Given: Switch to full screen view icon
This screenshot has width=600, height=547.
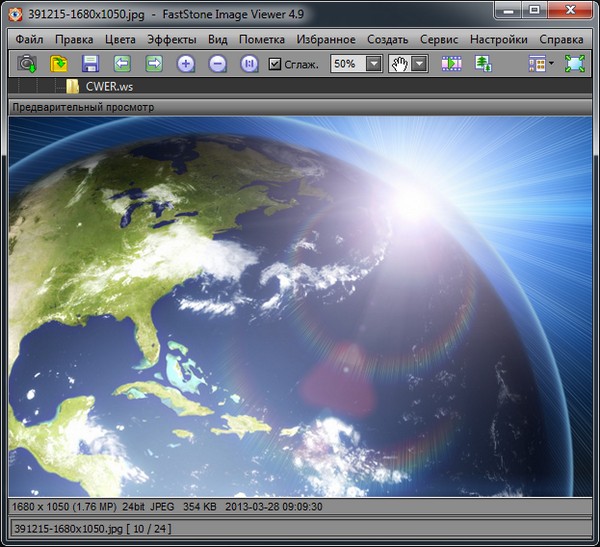Looking at the screenshot, I should 574,64.
